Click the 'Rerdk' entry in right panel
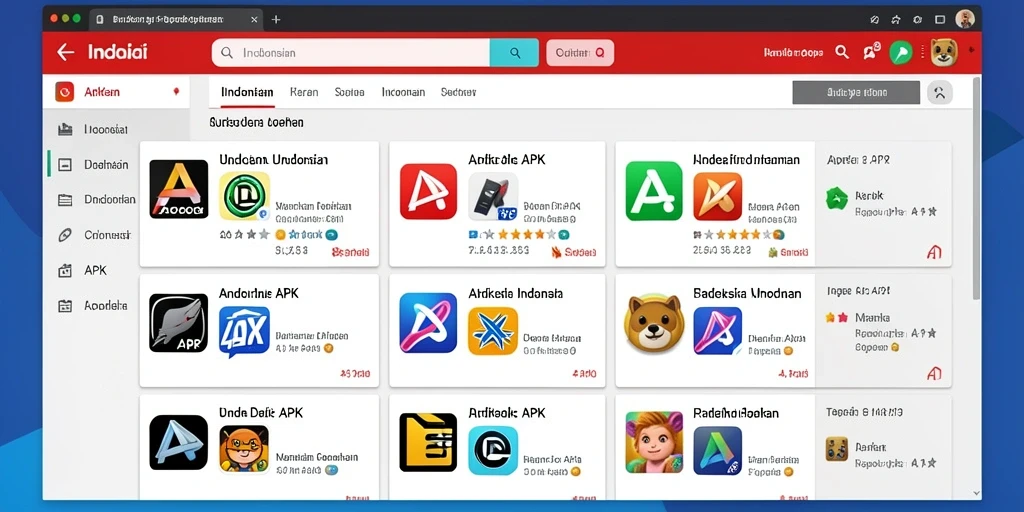Image resolution: width=1024 pixels, height=512 pixels. (869, 195)
